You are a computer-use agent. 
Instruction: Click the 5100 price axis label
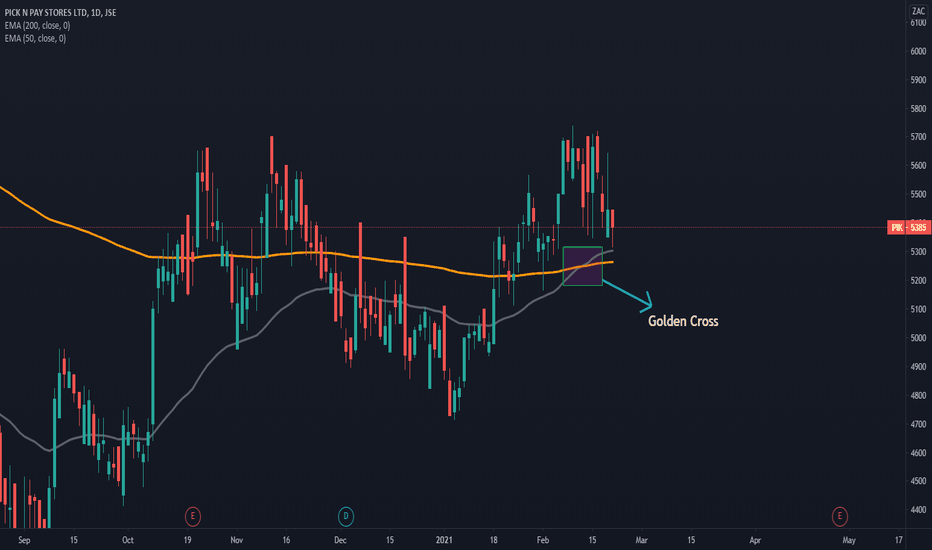pos(918,309)
